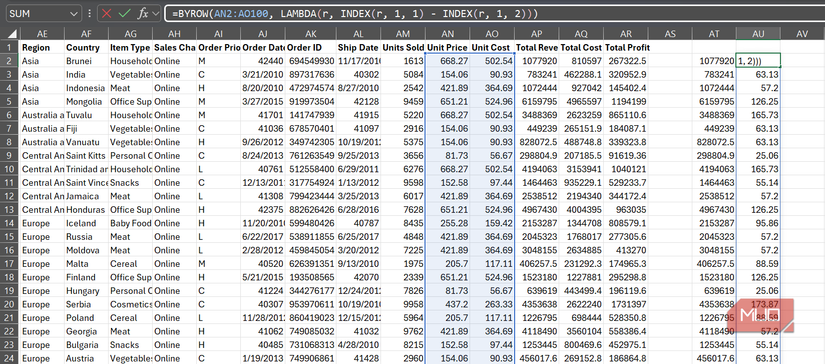The image size is (825, 364).
Task: Select the Snacks cell in Bulgaria row
Action: pos(130,345)
